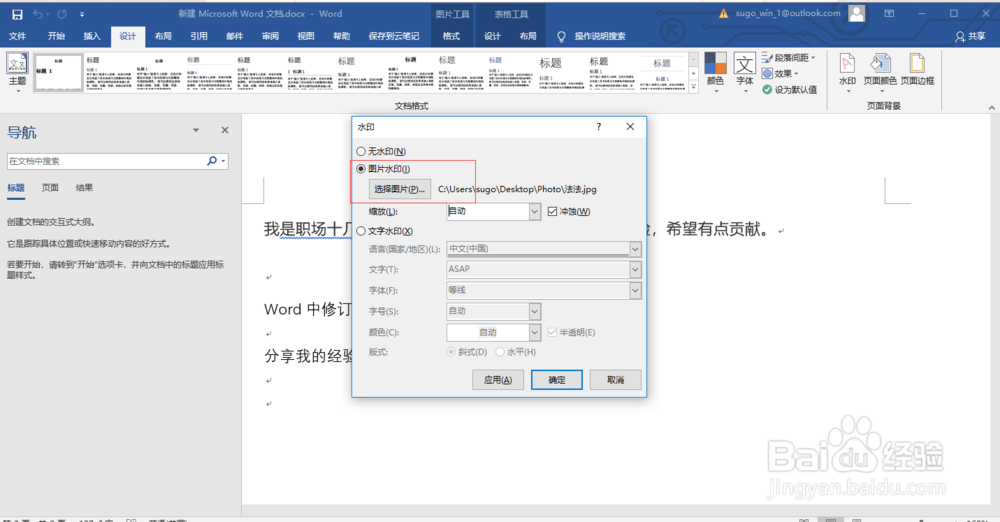Select No watermark (无水印) radio
This screenshot has height=522, width=1000.
[x=361, y=151]
